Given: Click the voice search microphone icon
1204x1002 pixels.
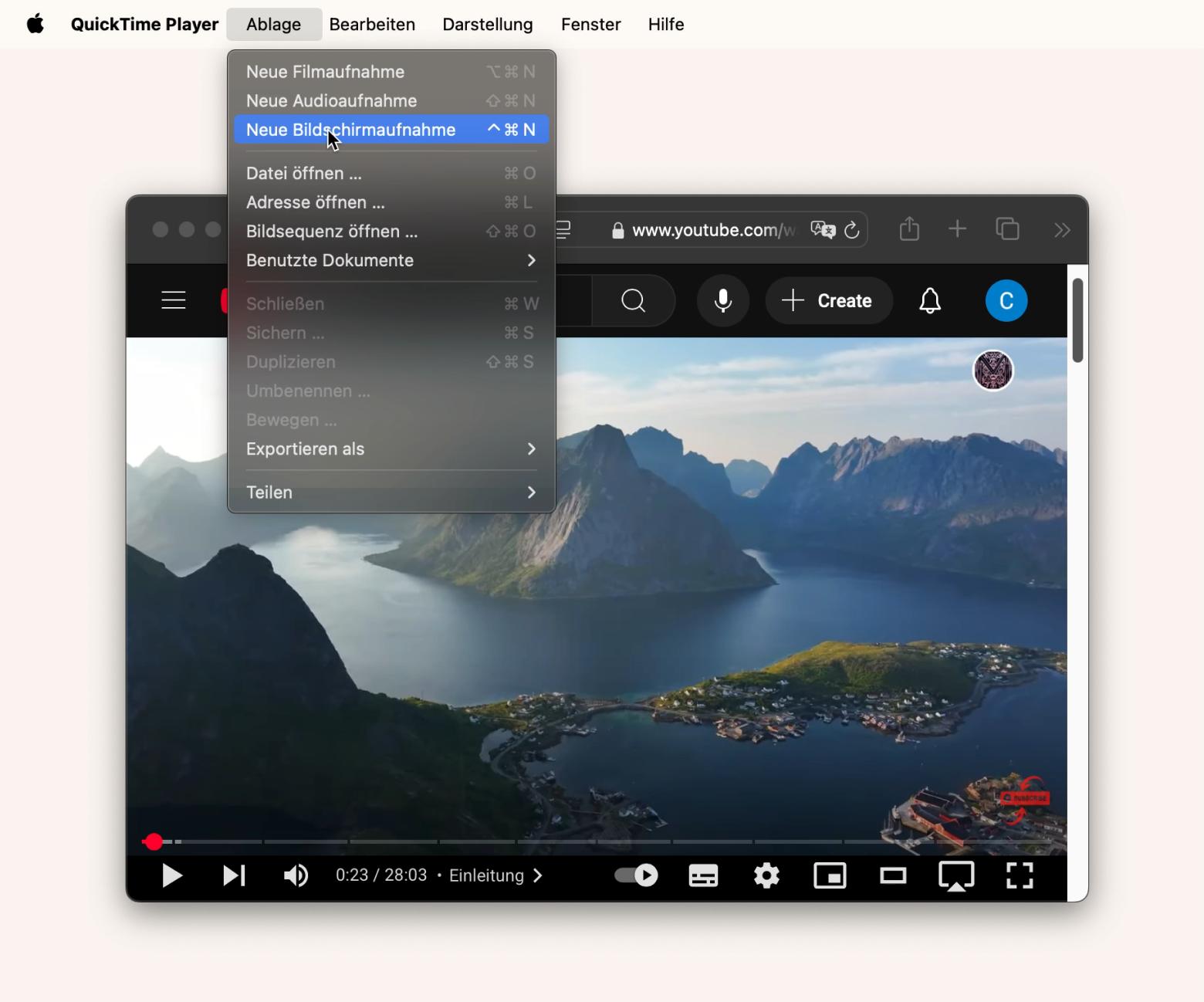Looking at the screenshot, I should 722,300.
